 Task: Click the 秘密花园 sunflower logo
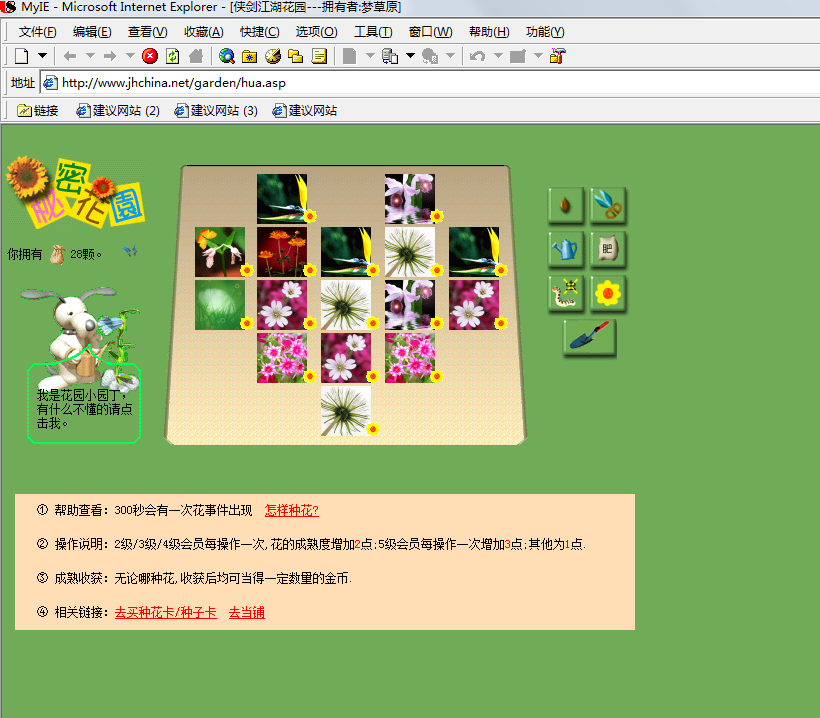click(x=75, y=193)
